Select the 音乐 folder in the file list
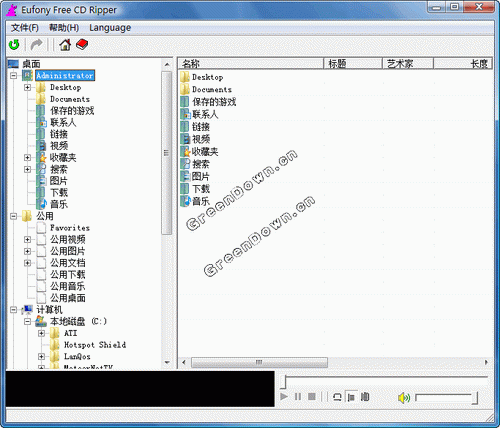This screenshot has width=500, height=428. (195, 201)
